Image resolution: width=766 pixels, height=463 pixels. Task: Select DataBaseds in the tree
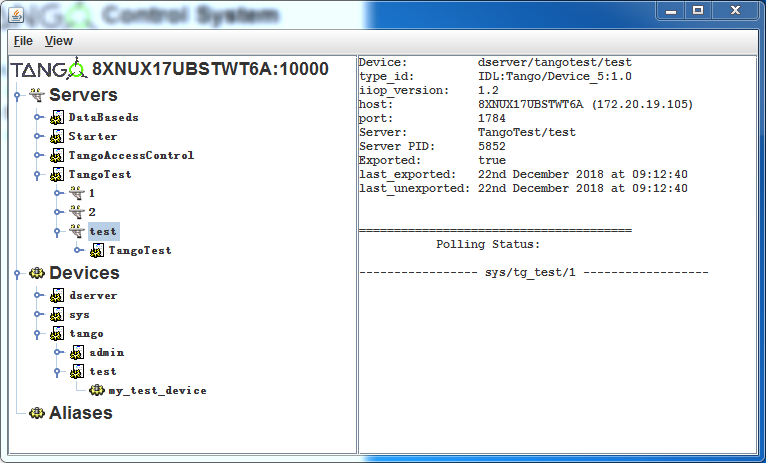click(104, 117)
